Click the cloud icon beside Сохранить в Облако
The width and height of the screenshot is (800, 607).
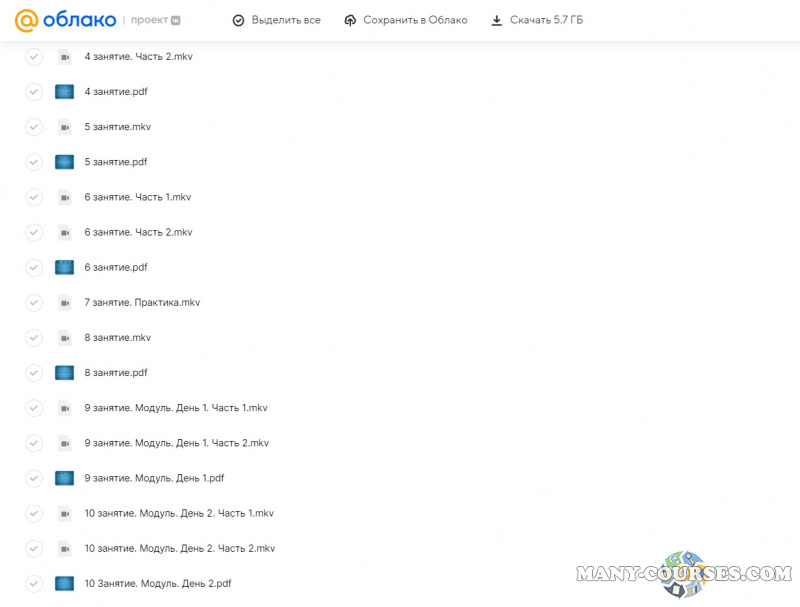click(350, 20)
